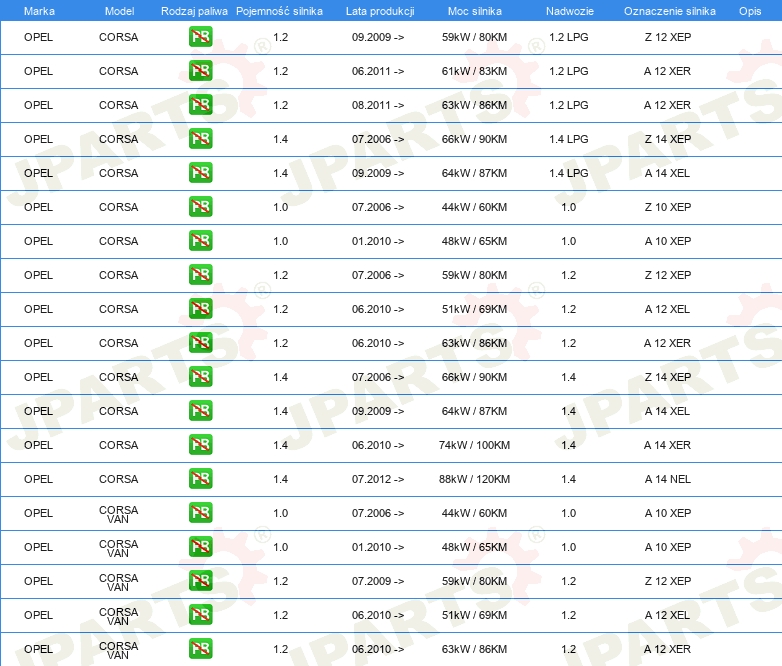Select the Lata produkcji column header
The width and height of the screenshot is (782, 666).
coord(380,10)
